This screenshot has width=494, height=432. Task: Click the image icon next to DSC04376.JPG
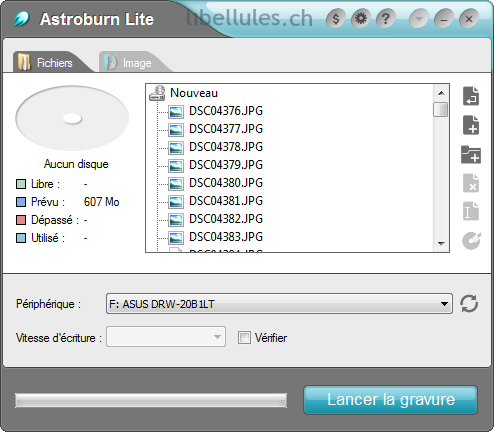tap(176, 112)
